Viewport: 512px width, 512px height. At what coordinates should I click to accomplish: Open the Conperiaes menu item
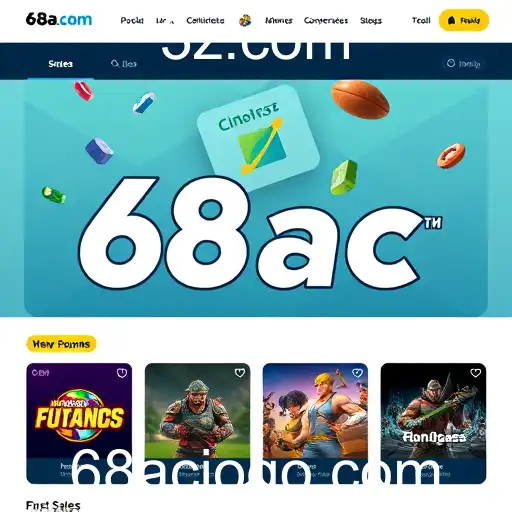[x=326, y=21]
